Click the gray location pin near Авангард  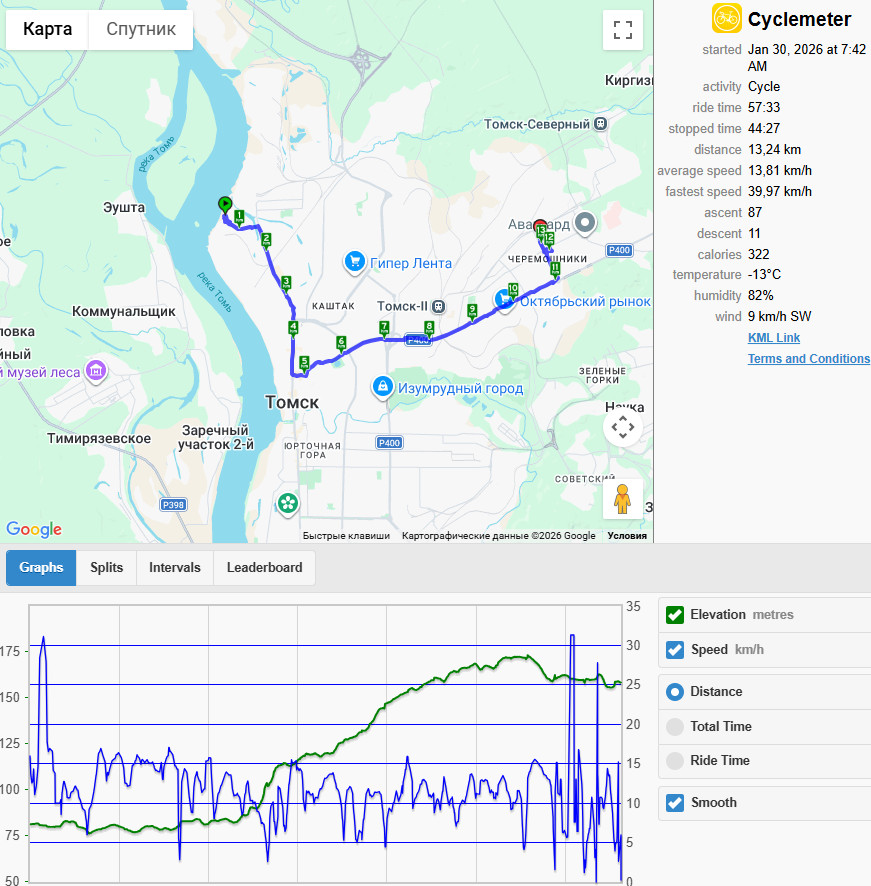pyautogui.click(x=585, y=223)
